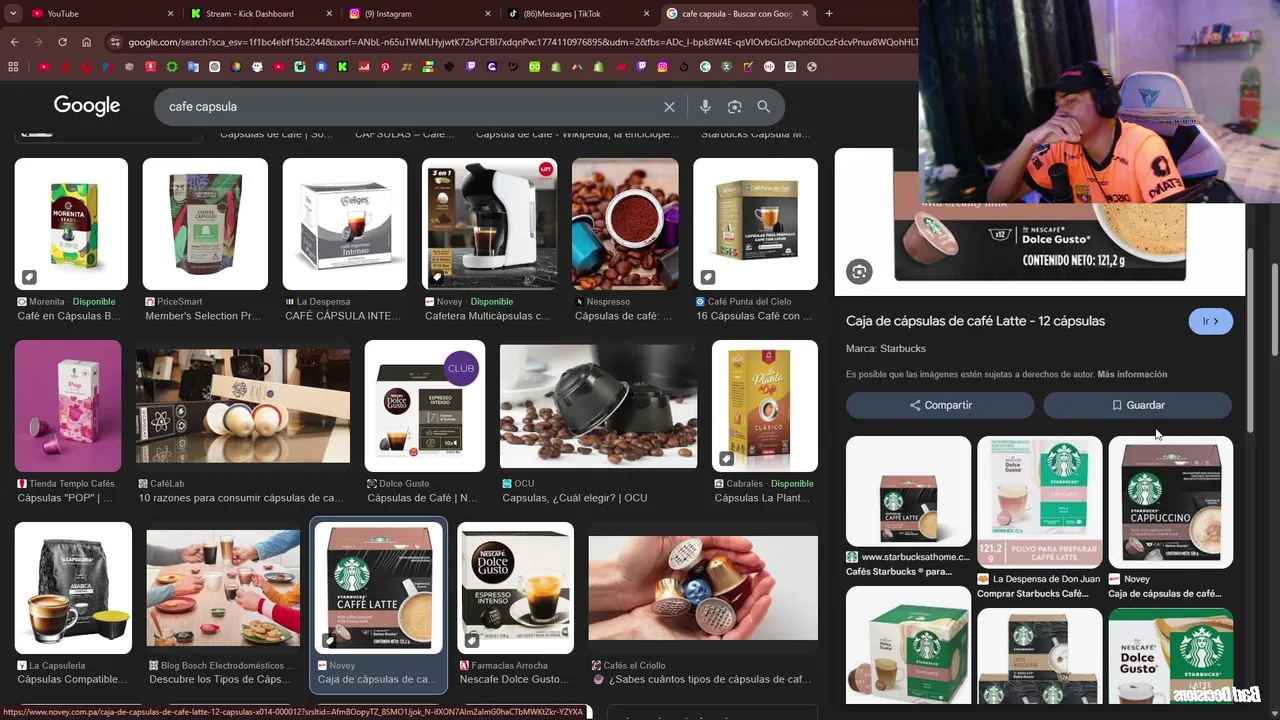1280x720 pixels.
Task: Open a new browser tab
Action: [829, 14]
